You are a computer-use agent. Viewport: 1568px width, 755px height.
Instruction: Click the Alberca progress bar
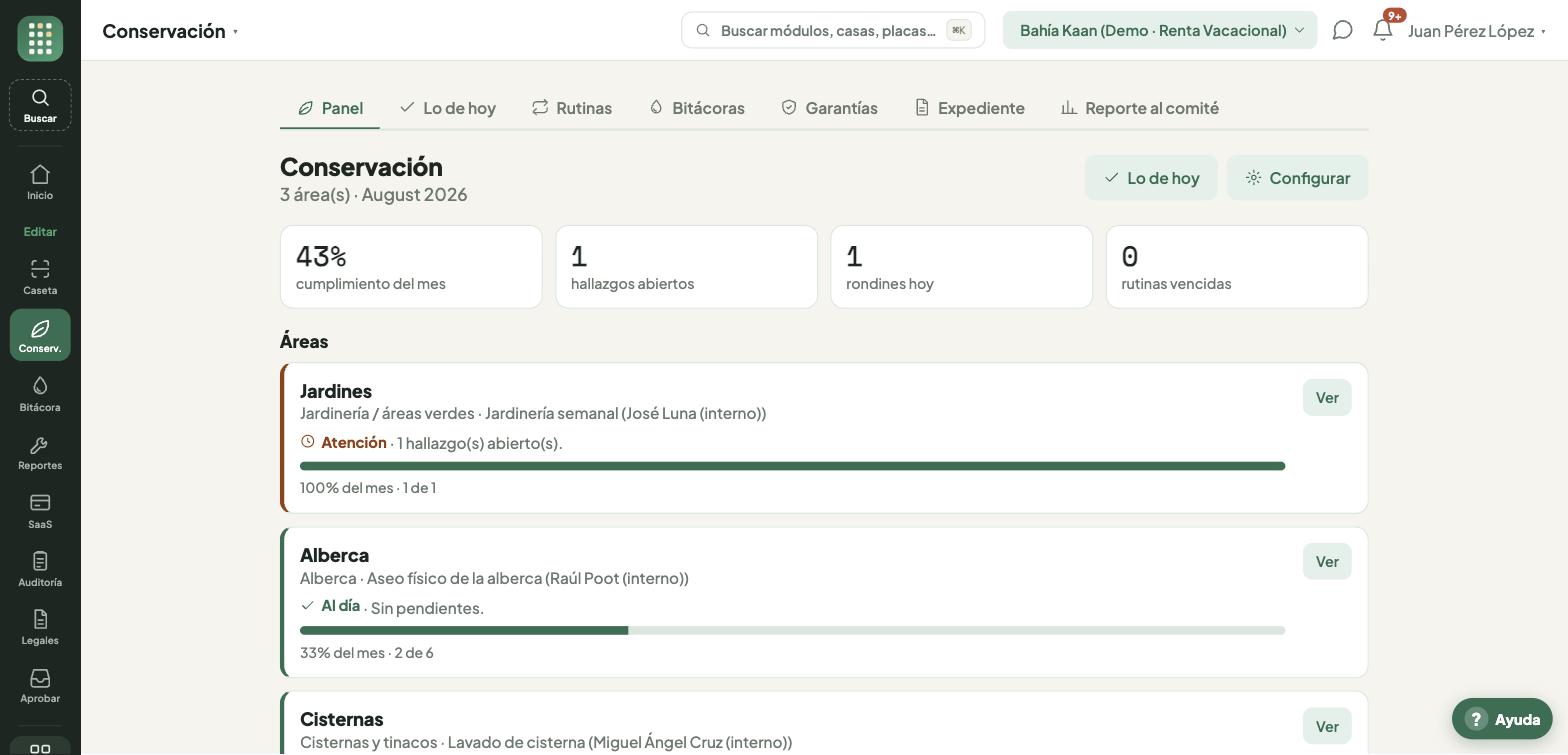tap(792, 631)
